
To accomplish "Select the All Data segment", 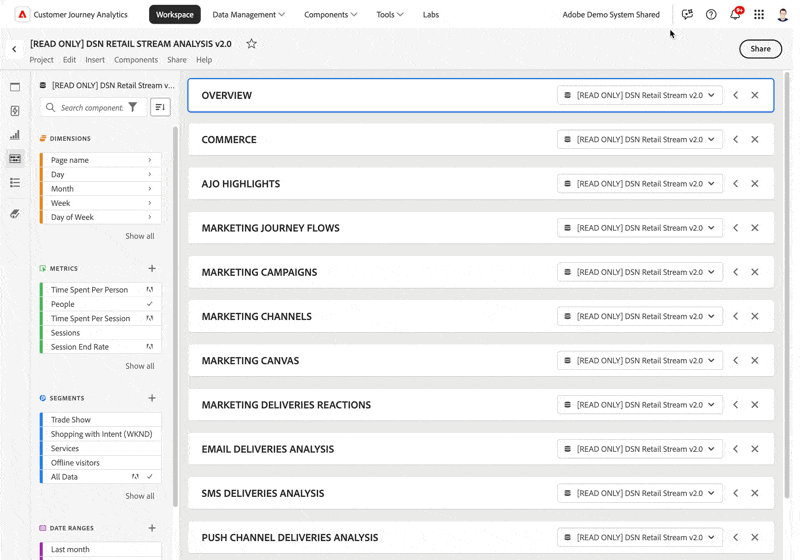I will (101, 477).
